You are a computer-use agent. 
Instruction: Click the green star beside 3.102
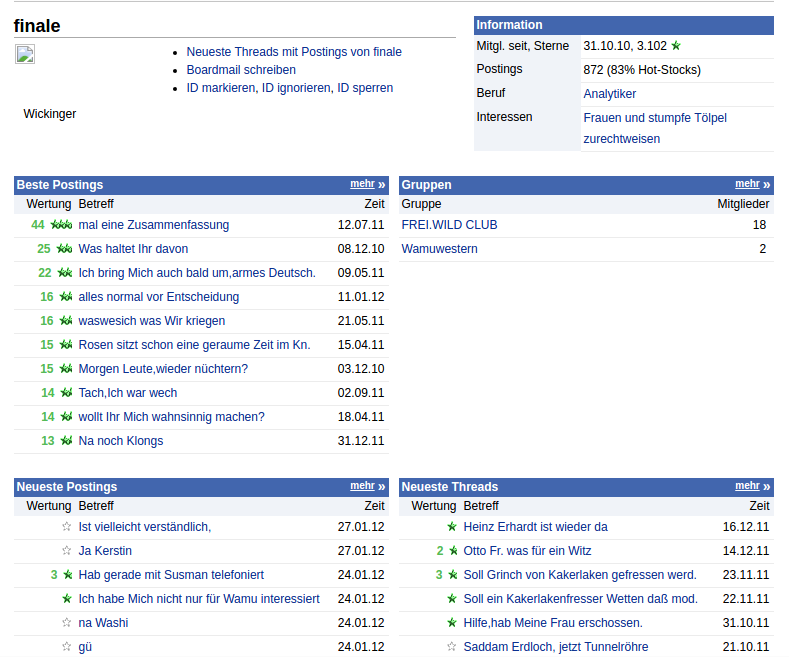click(x=676, y=46)
